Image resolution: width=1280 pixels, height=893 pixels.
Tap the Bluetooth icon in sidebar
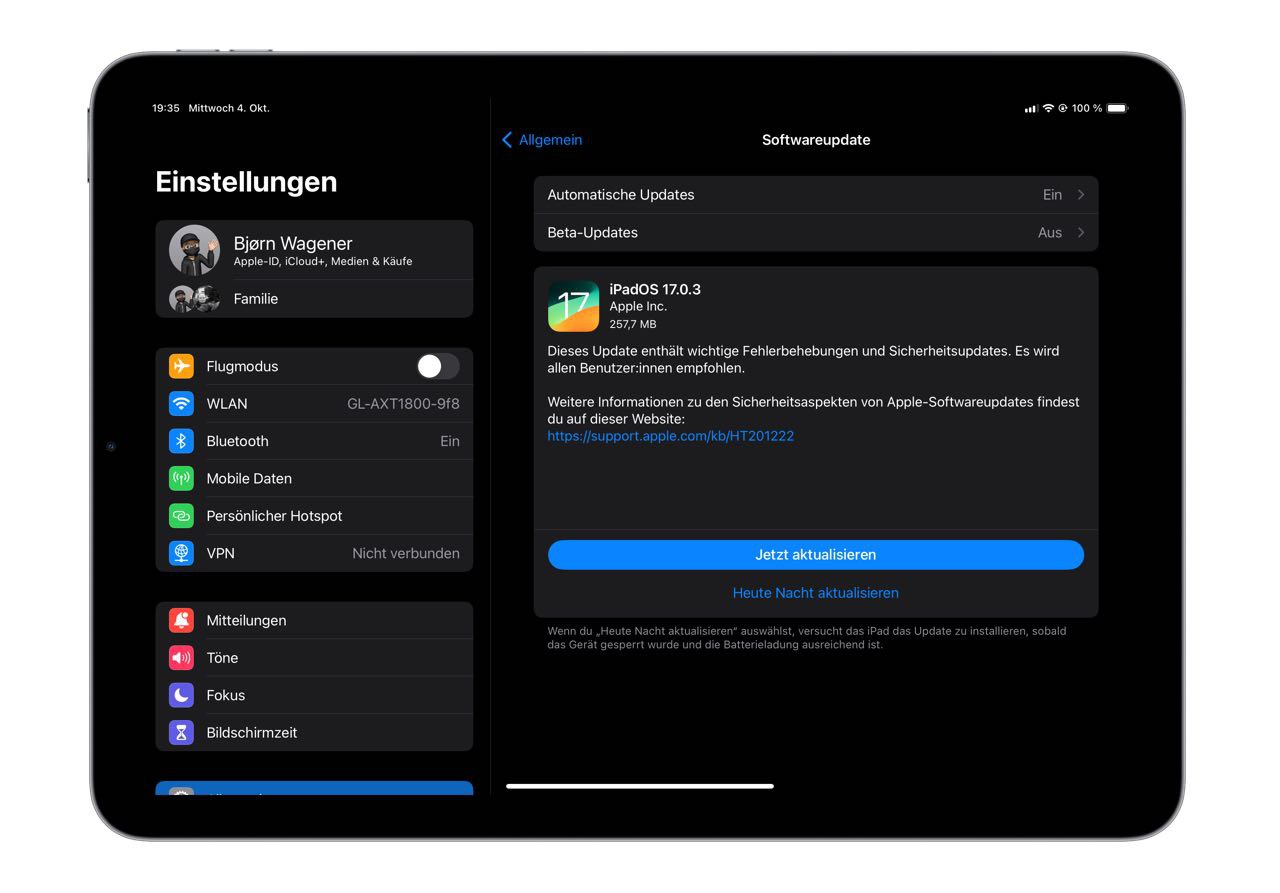click(x=181, y=441)
